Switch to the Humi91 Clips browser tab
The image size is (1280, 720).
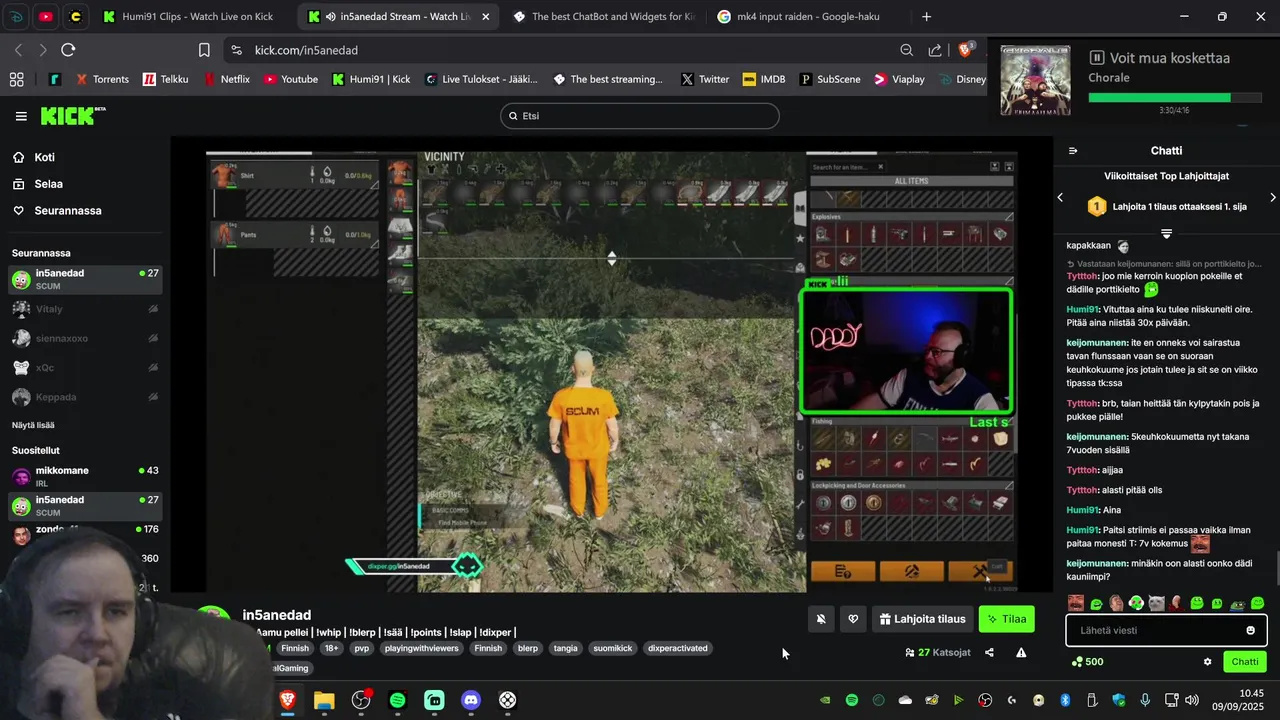click(188, 17)
